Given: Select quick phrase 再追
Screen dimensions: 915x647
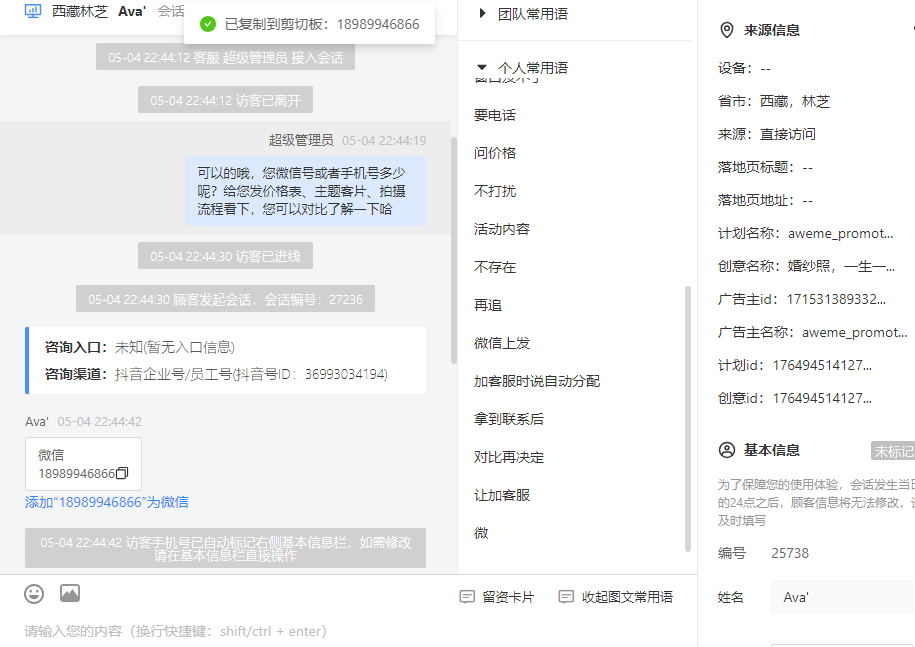Looking at the screenshot, I should 488,305.
